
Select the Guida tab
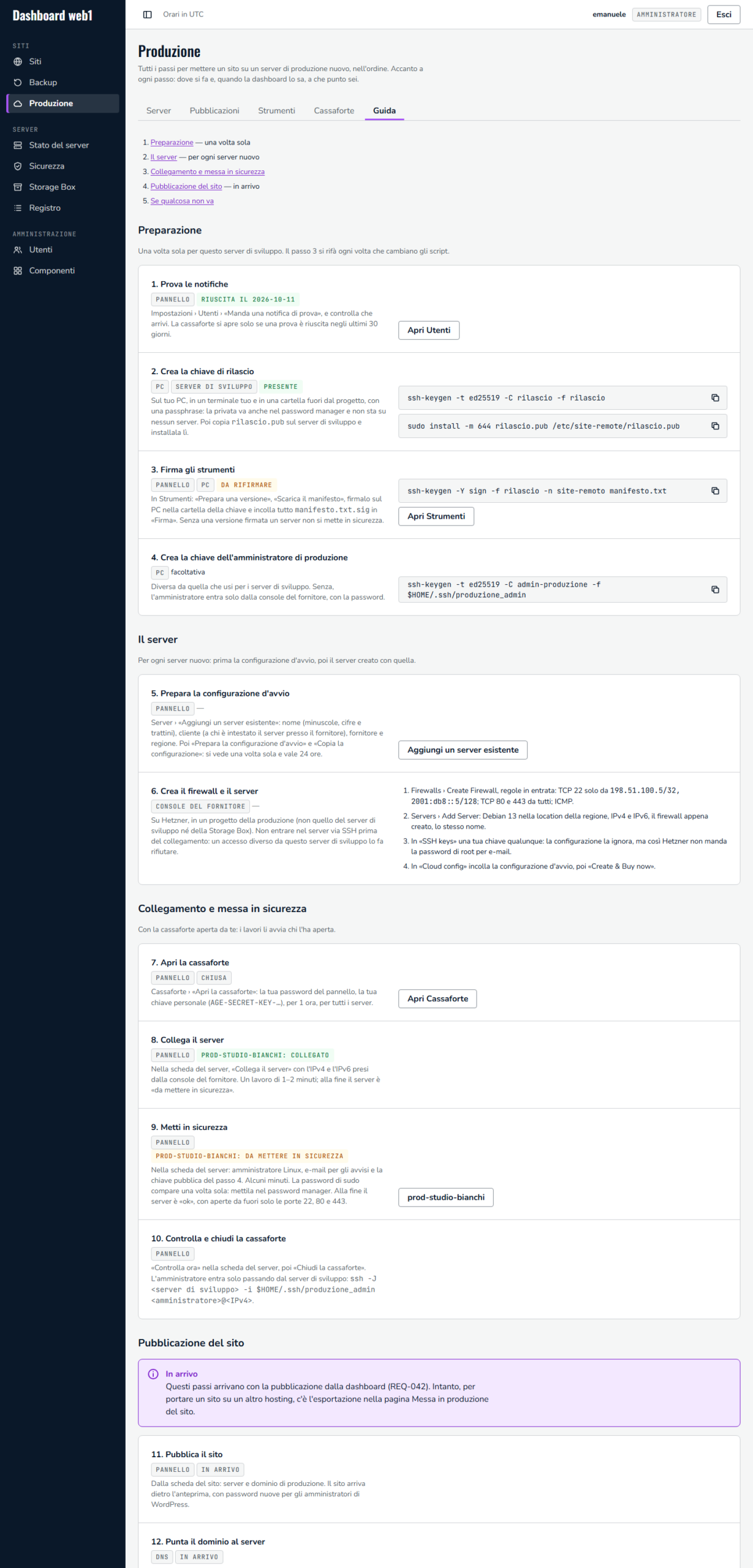384,111
